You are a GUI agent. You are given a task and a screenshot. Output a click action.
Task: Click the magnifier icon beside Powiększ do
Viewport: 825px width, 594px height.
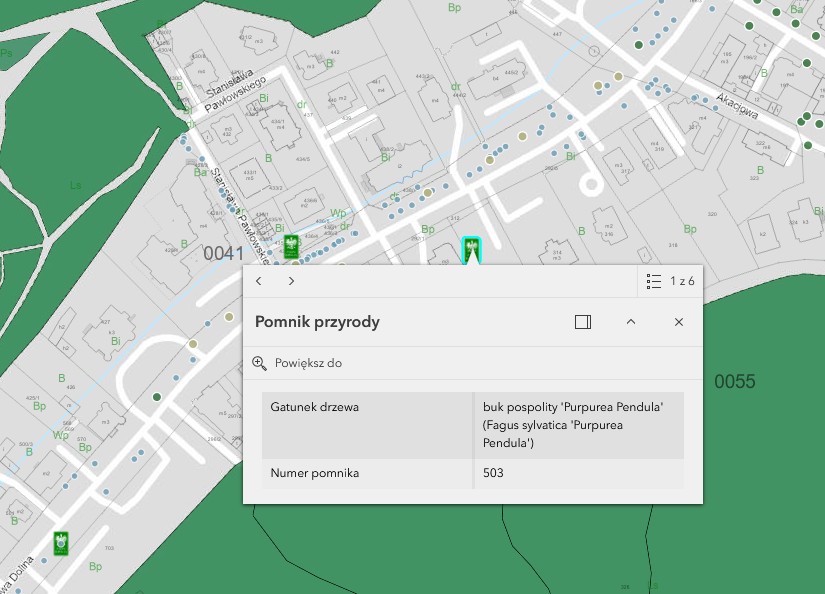coord(260,363)
